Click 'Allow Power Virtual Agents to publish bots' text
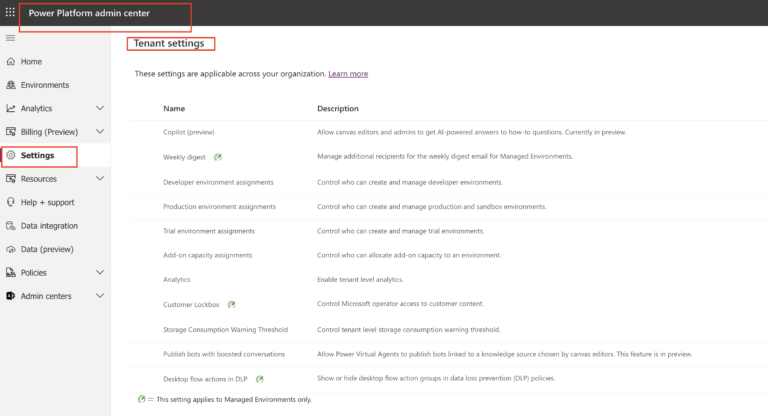768x416 pixels. tap(504, 354)
